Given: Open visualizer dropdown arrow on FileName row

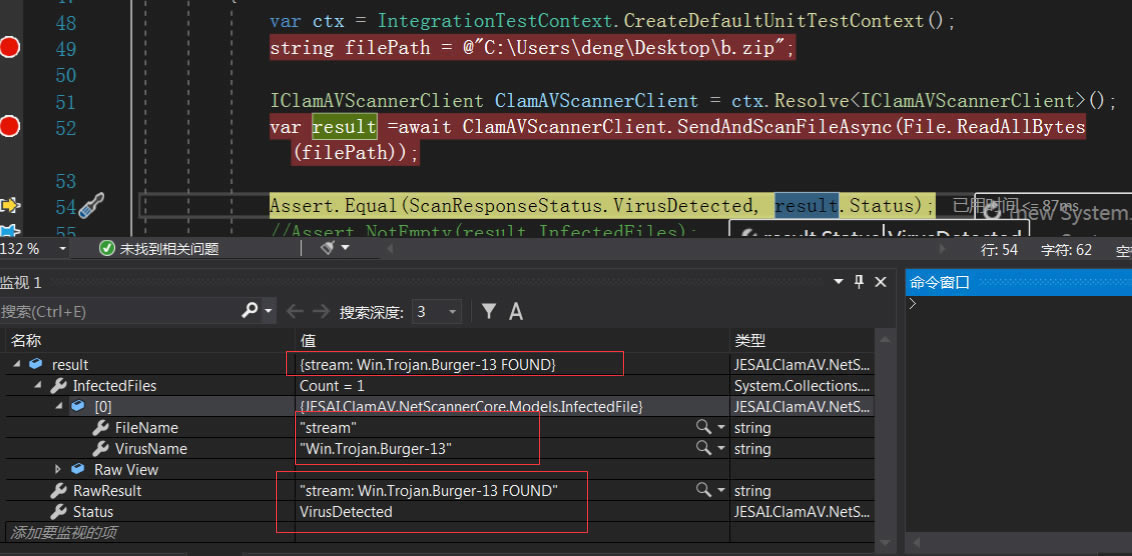Looking at the screenshot, I should 721,427.
